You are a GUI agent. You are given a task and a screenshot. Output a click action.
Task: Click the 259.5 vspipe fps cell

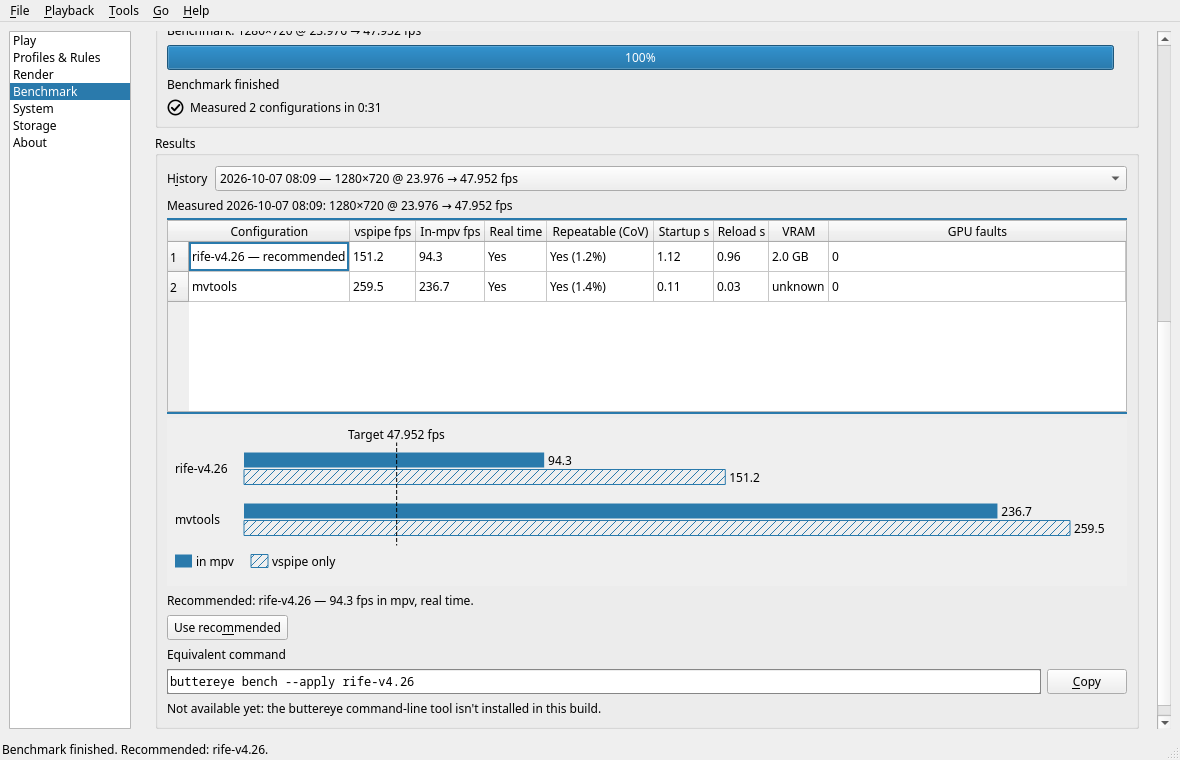pos(382,287)
